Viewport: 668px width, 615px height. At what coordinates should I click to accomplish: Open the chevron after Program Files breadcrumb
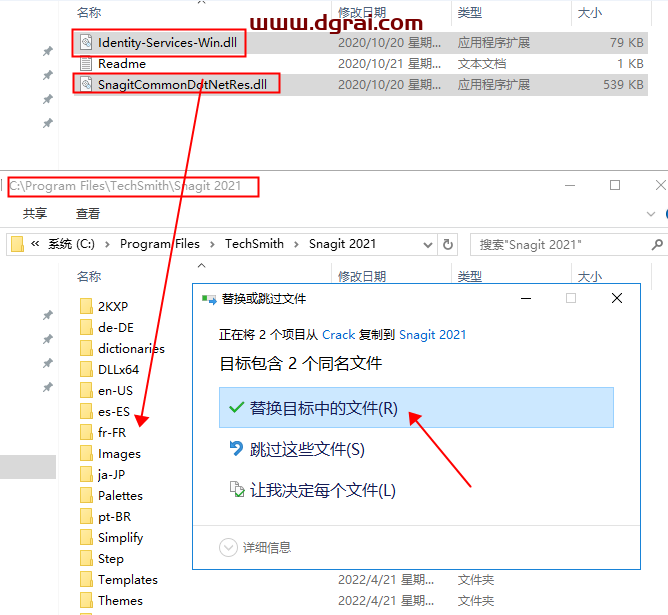point(212,244)
